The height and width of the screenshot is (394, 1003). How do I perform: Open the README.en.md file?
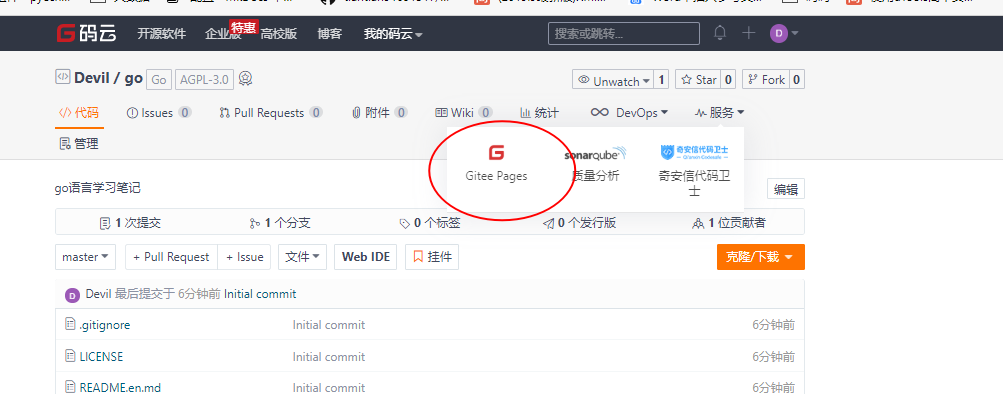pyautogui.click(x=120, y=388)
